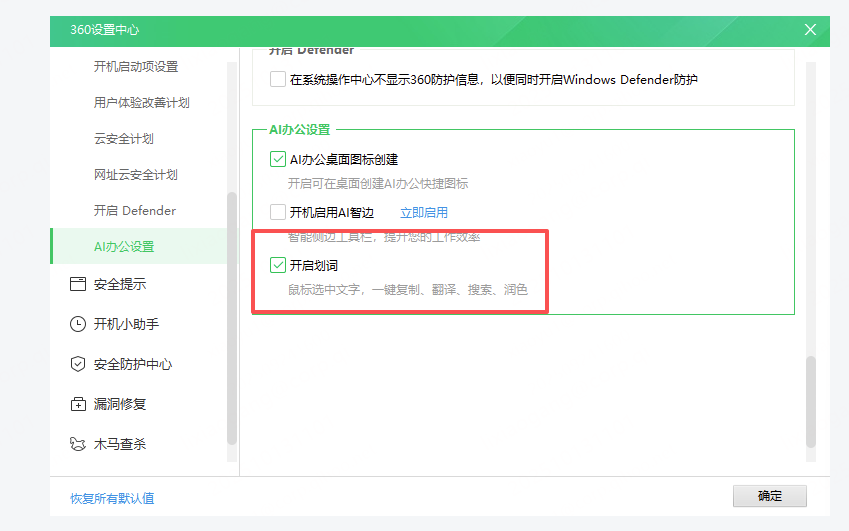Confirm settings with 确定 button
The image size is (849, 531).
769,496
